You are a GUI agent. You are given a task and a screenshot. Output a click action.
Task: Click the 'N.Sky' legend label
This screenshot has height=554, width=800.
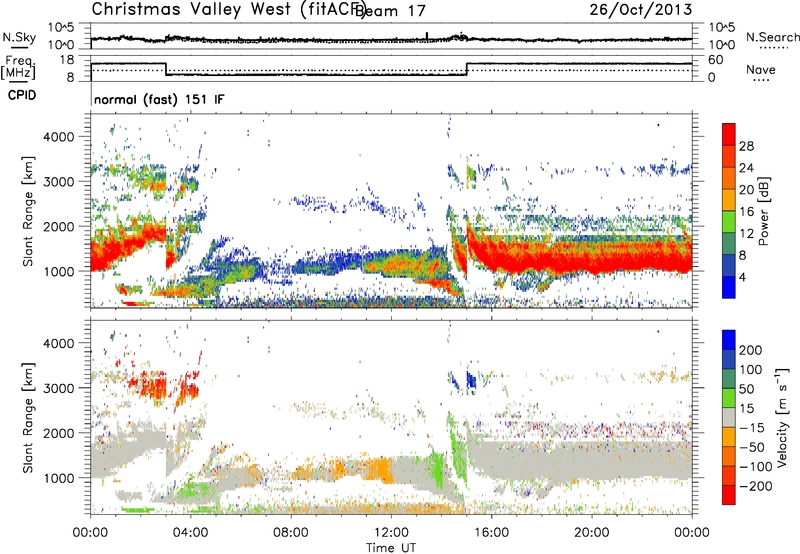coord(19,37)
